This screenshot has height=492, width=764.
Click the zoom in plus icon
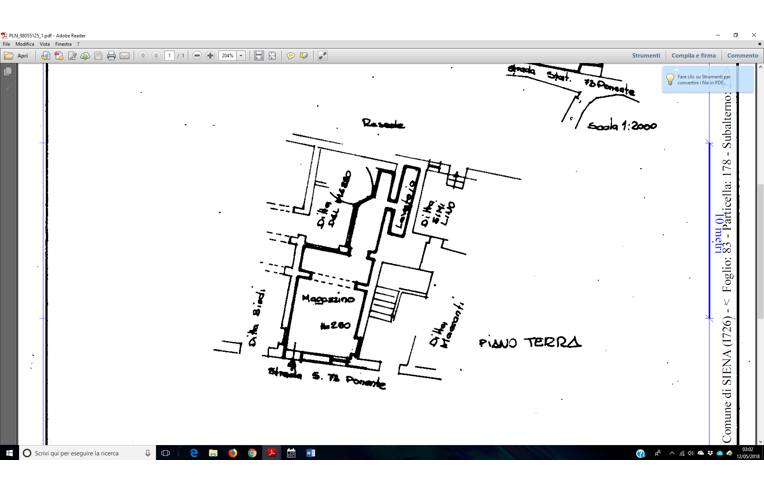click(x=210, y=56)
